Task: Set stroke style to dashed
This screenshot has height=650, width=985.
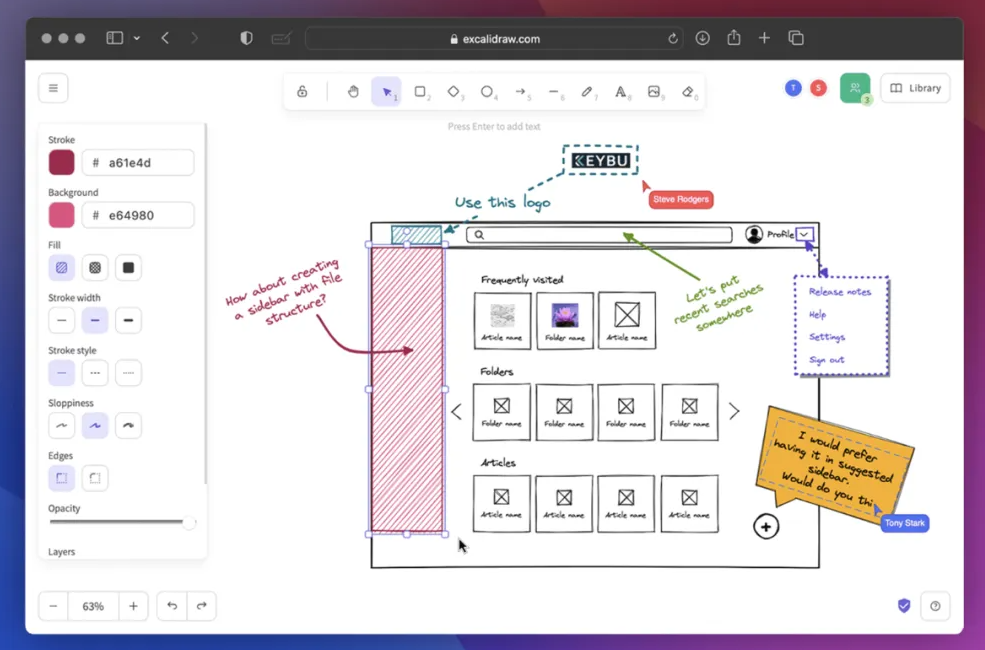Action: tap(95, 373)
